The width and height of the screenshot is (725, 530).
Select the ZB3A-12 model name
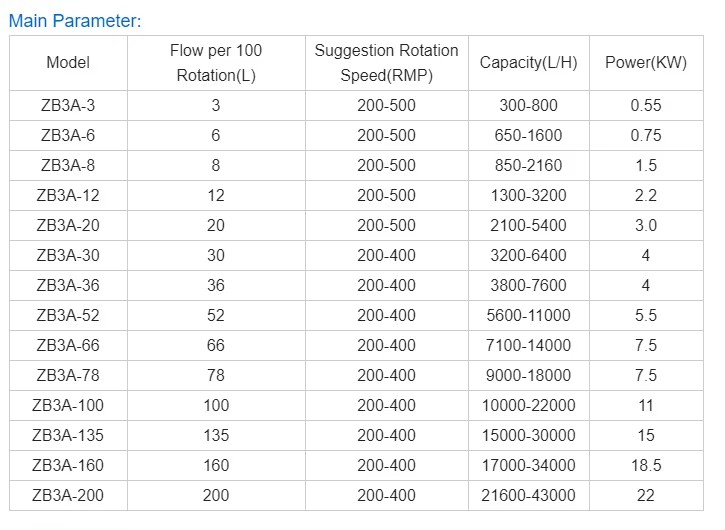[68, 195]
